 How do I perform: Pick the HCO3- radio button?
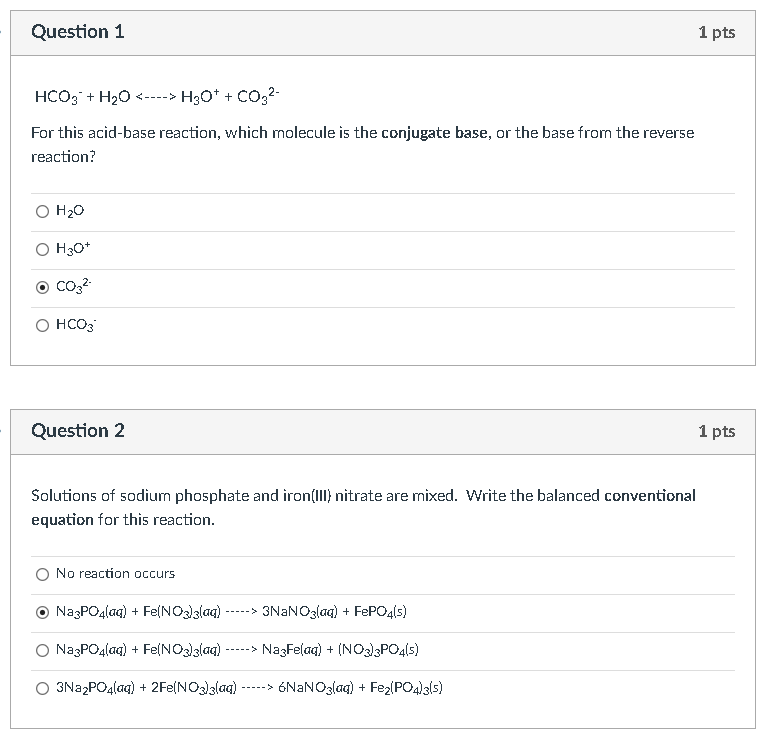42,325
